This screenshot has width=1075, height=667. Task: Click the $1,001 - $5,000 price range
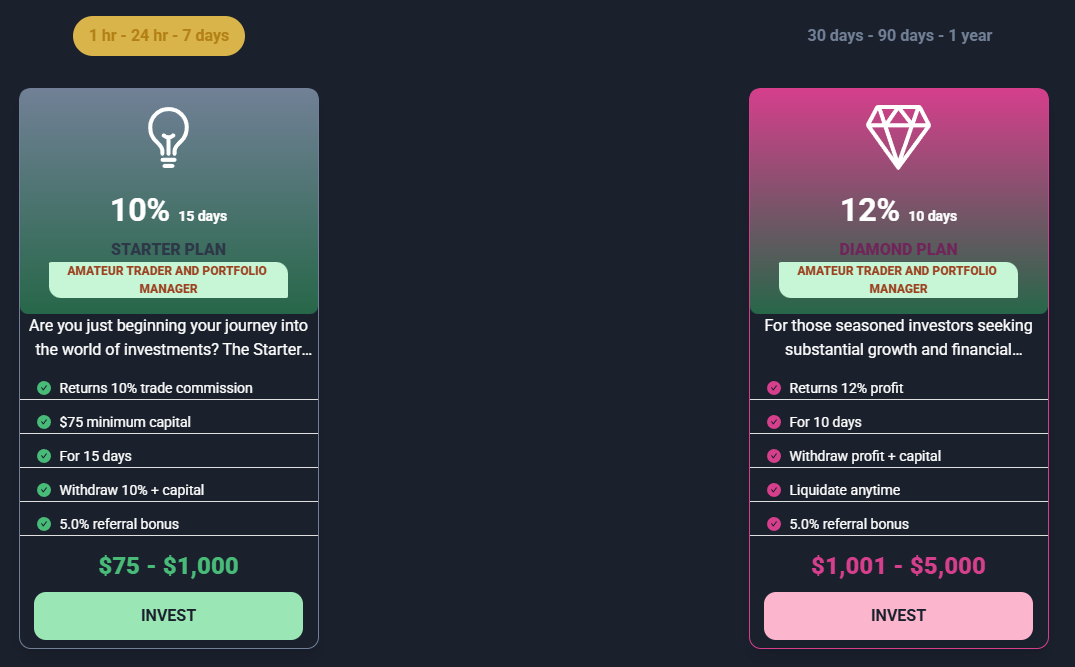pyautogui.click(x=898, y=566)
